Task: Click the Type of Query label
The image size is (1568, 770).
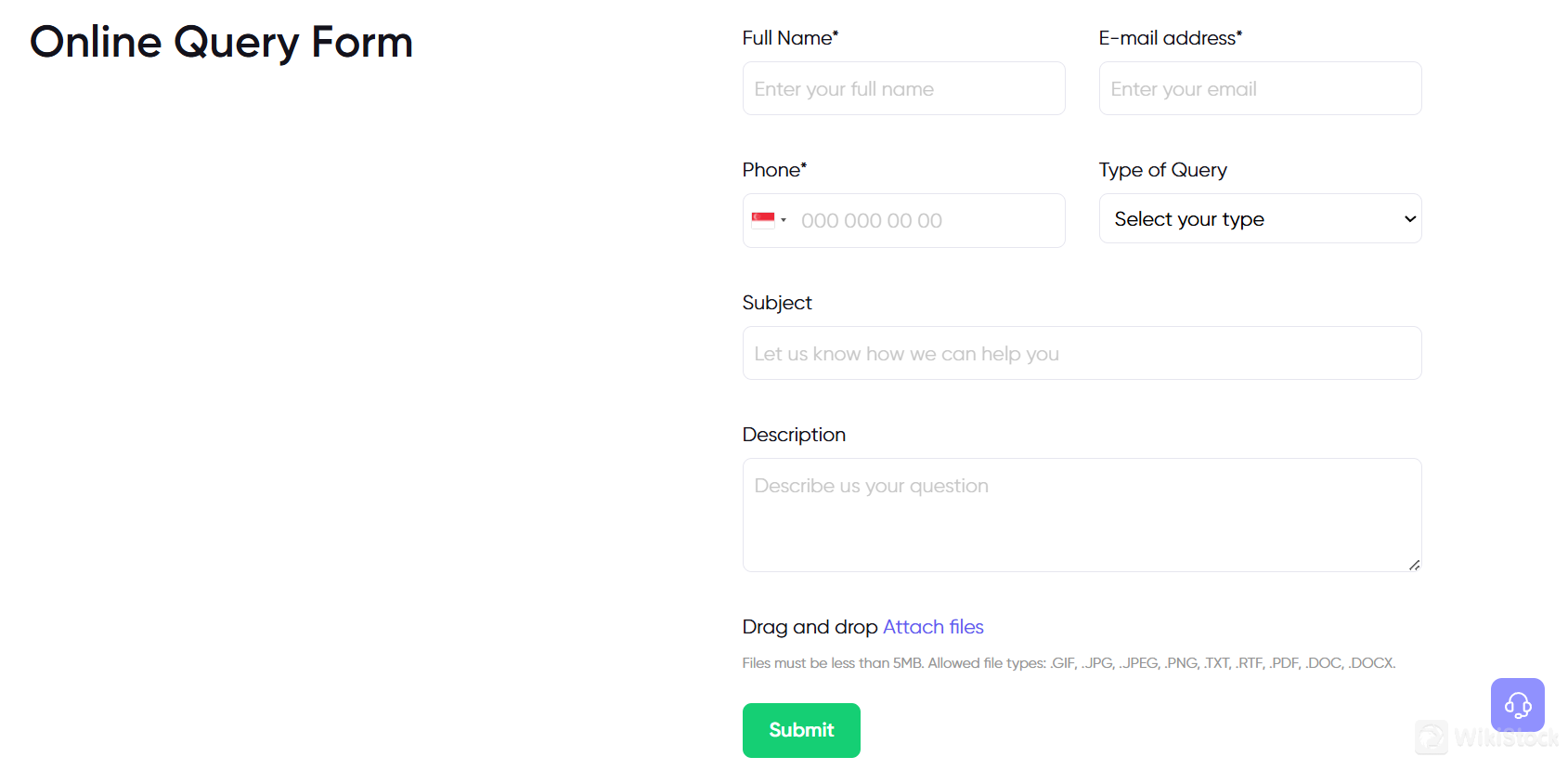Action: 1162,170
